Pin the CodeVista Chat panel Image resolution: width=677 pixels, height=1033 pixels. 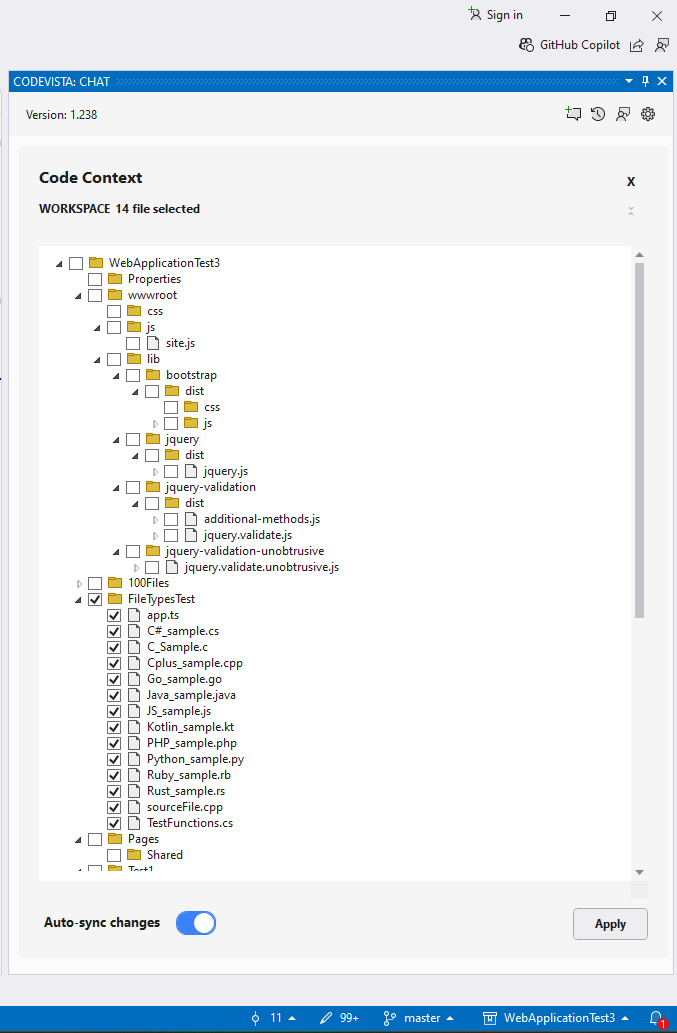pos(645,81)
